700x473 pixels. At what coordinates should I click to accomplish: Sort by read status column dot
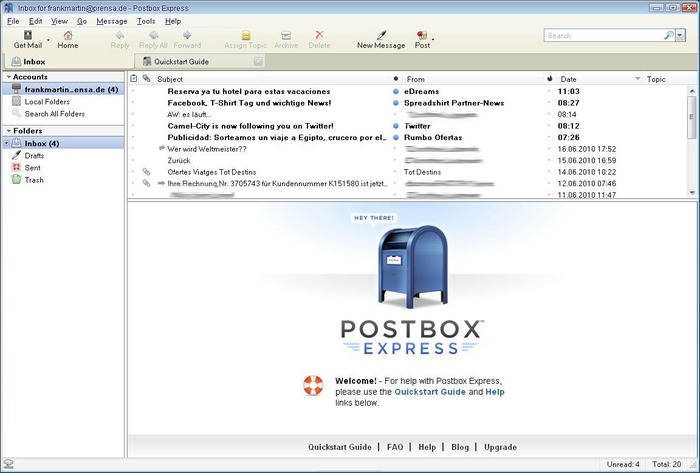click(x=396, y=79)
